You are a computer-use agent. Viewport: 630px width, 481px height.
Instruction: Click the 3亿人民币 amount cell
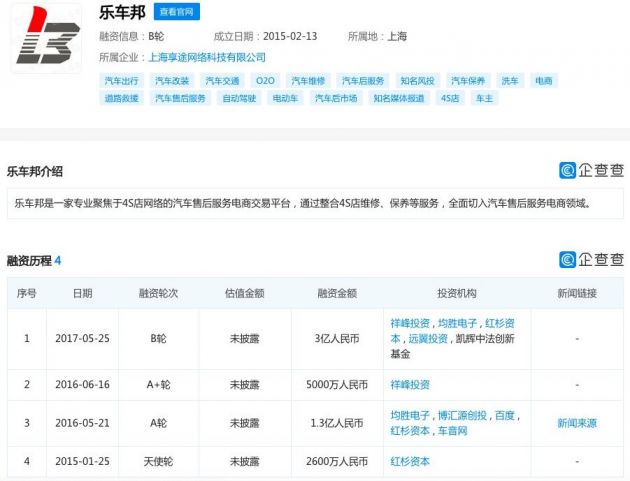coord(337,339)
